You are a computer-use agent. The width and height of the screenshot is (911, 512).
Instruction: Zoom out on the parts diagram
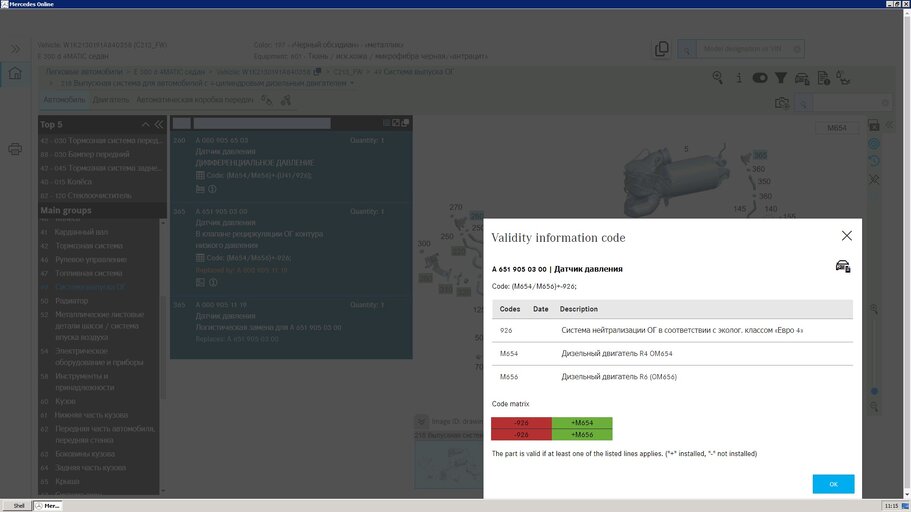click(x=874, y=406)
